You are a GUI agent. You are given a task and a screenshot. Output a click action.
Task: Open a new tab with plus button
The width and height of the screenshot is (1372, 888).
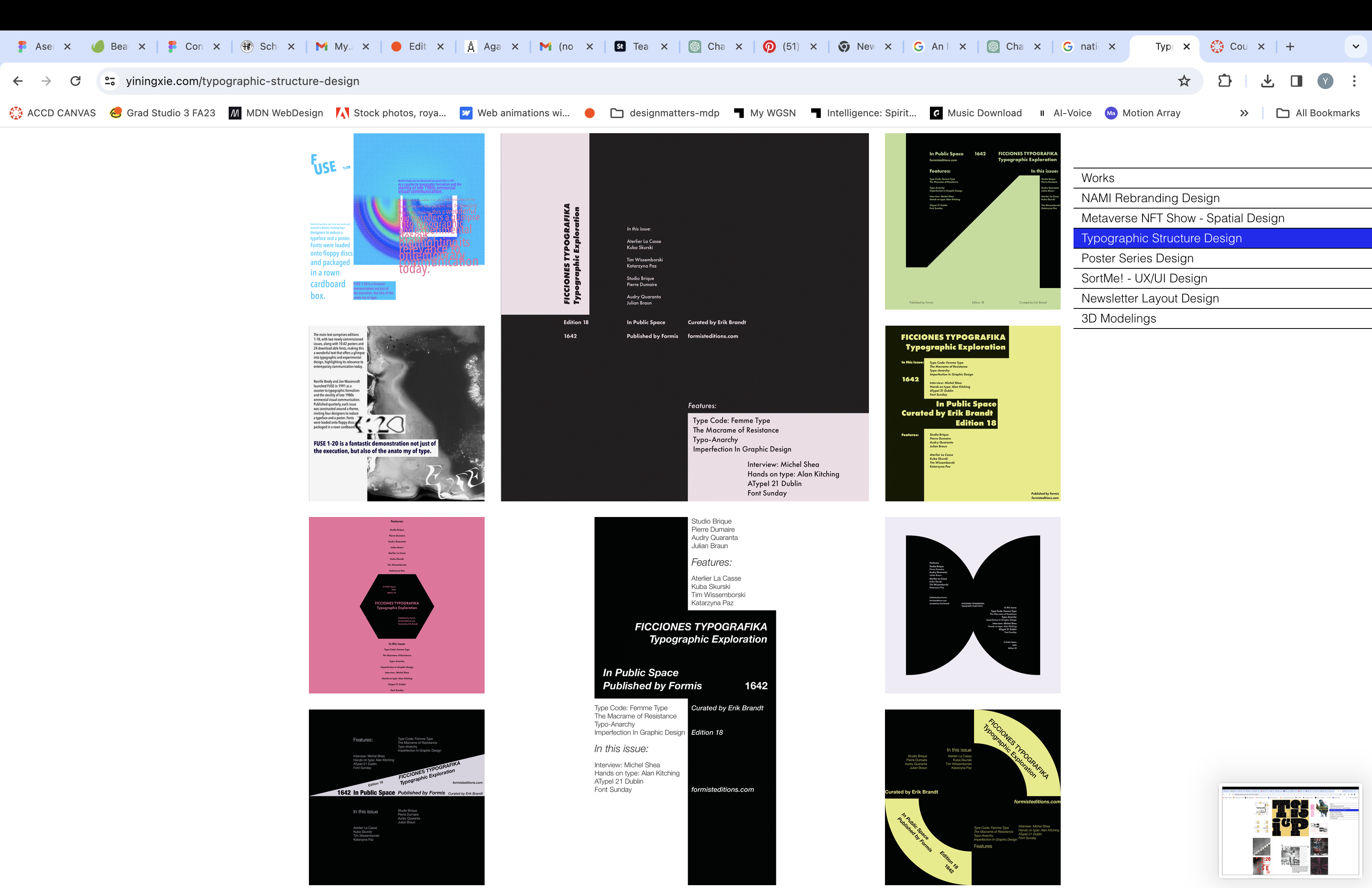coord(1290,47)
